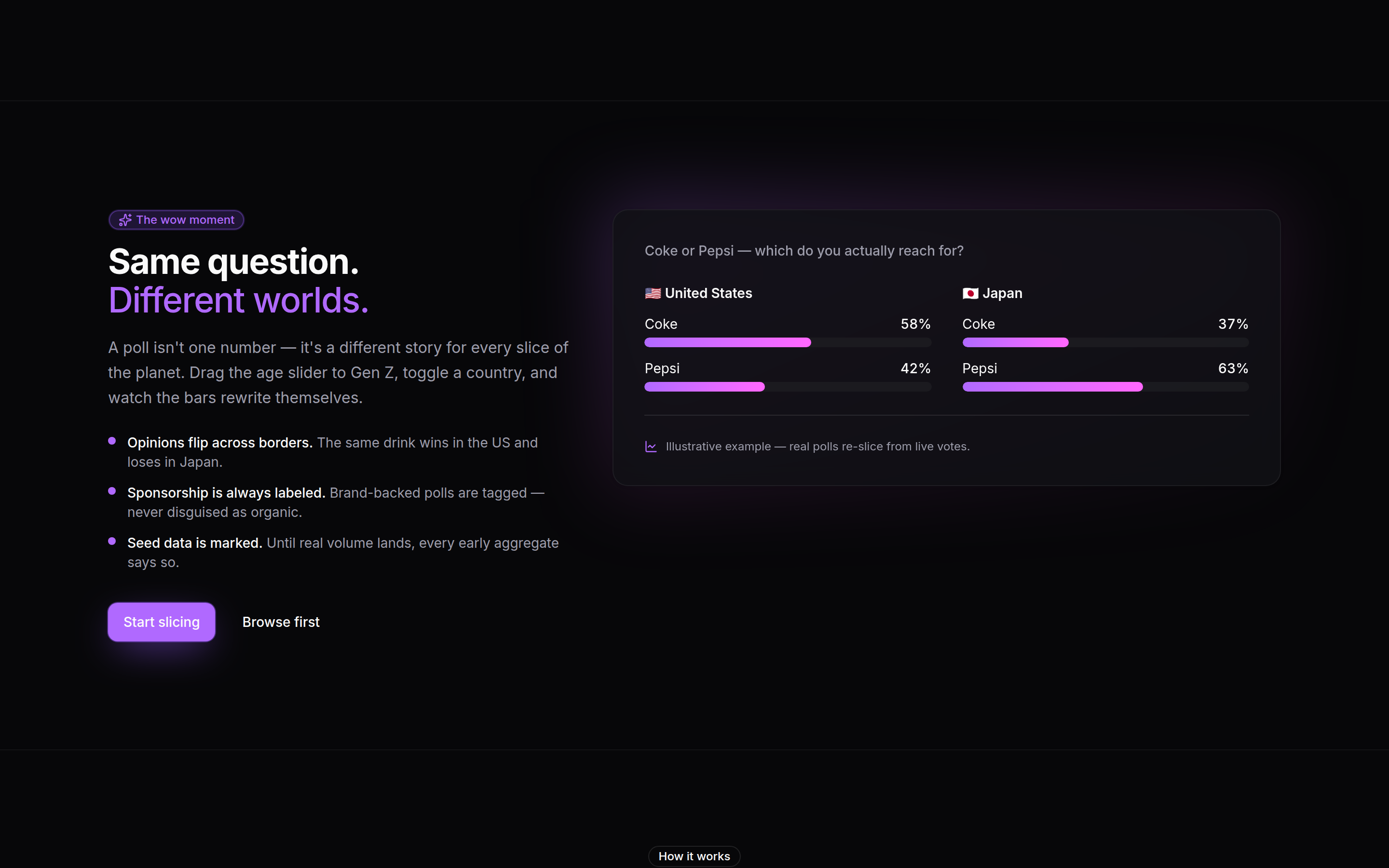Click the '63%' value
This screenshot has height=868, width=1389.
coord(1233,368)
